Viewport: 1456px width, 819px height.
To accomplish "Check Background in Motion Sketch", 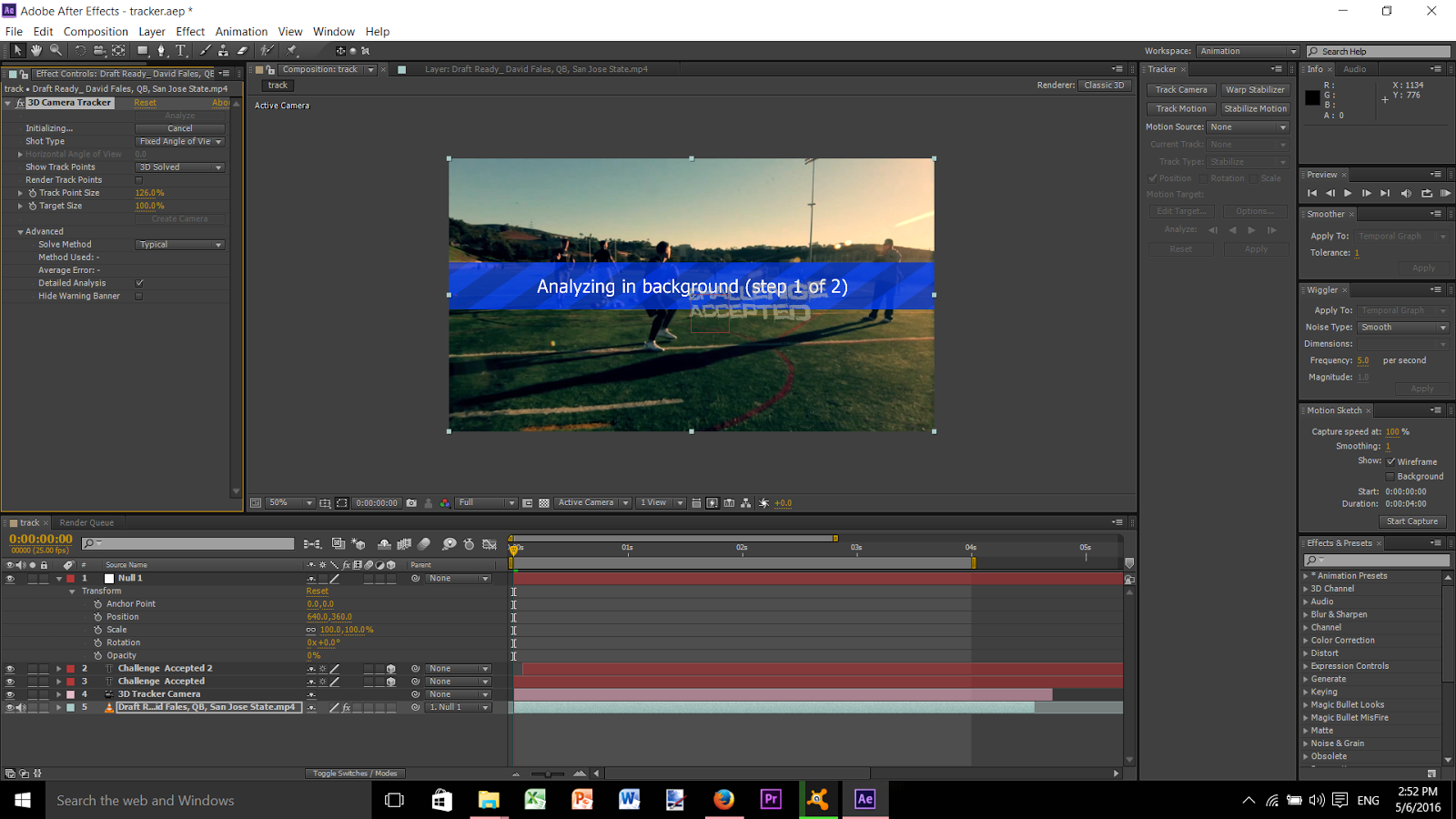I will point(1390,476).
